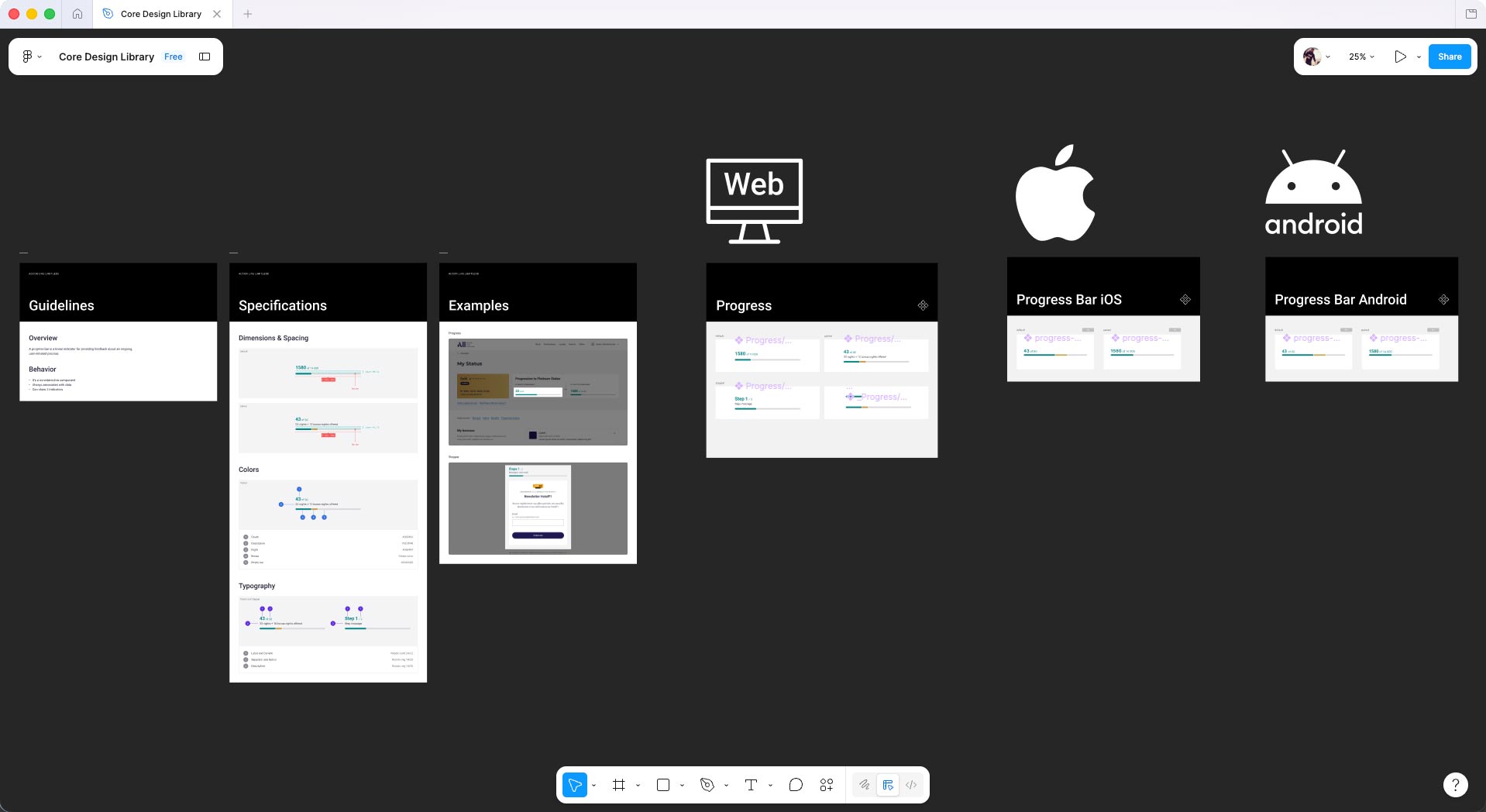Open the Help and resources button
This screenshot has height=812, width=1486.
pos(1456,785)
